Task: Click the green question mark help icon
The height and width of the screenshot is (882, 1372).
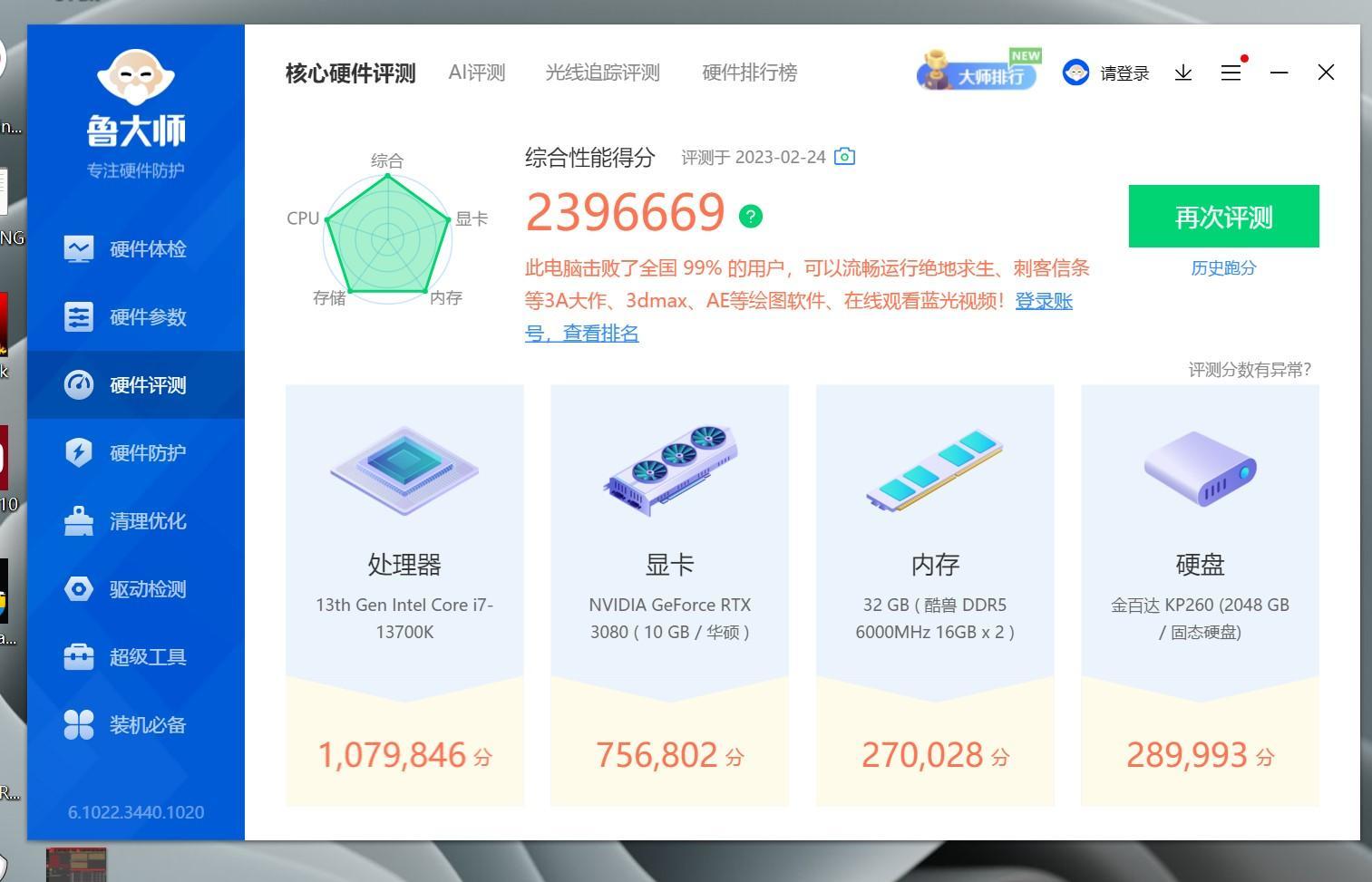Action: pyautogui.click(x=751, y=216)
